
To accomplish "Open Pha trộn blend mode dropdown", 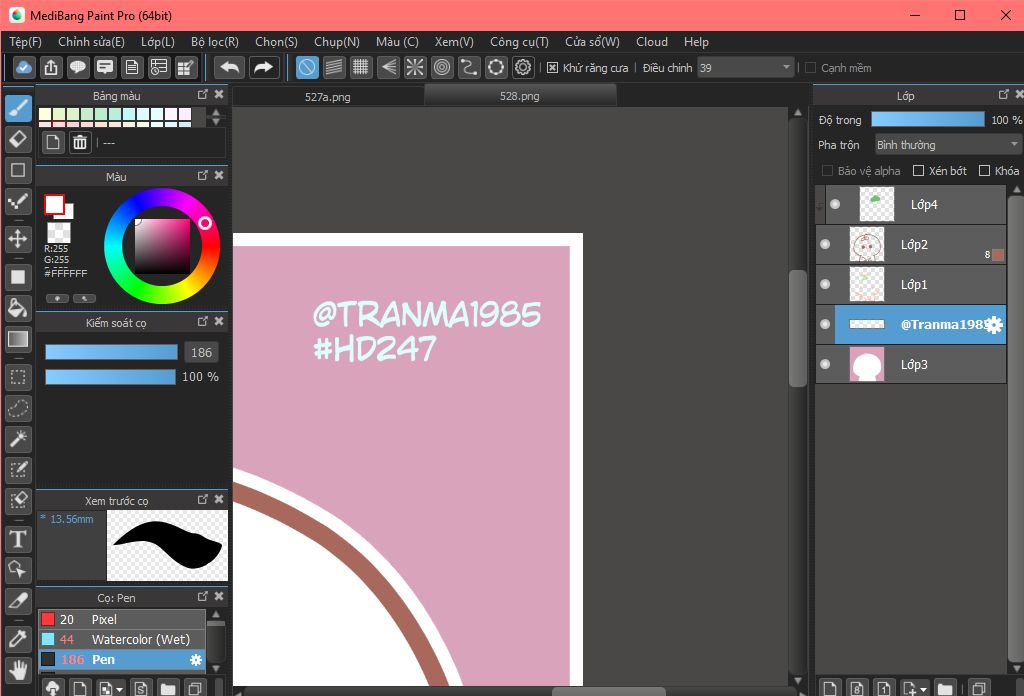I will pos(948,144).
